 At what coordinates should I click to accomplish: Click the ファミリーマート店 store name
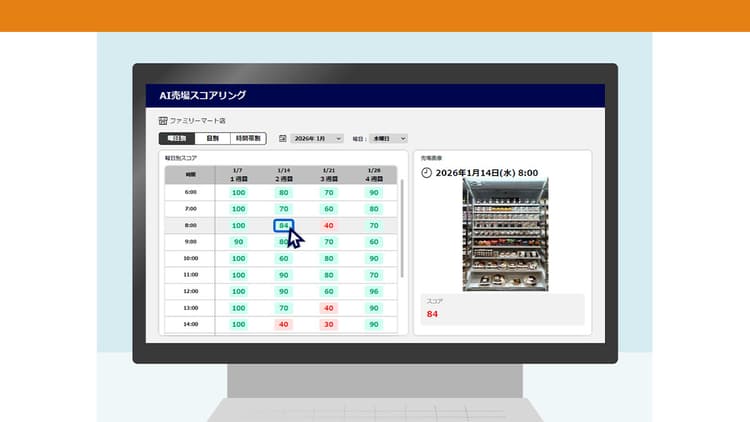(198, 121)
